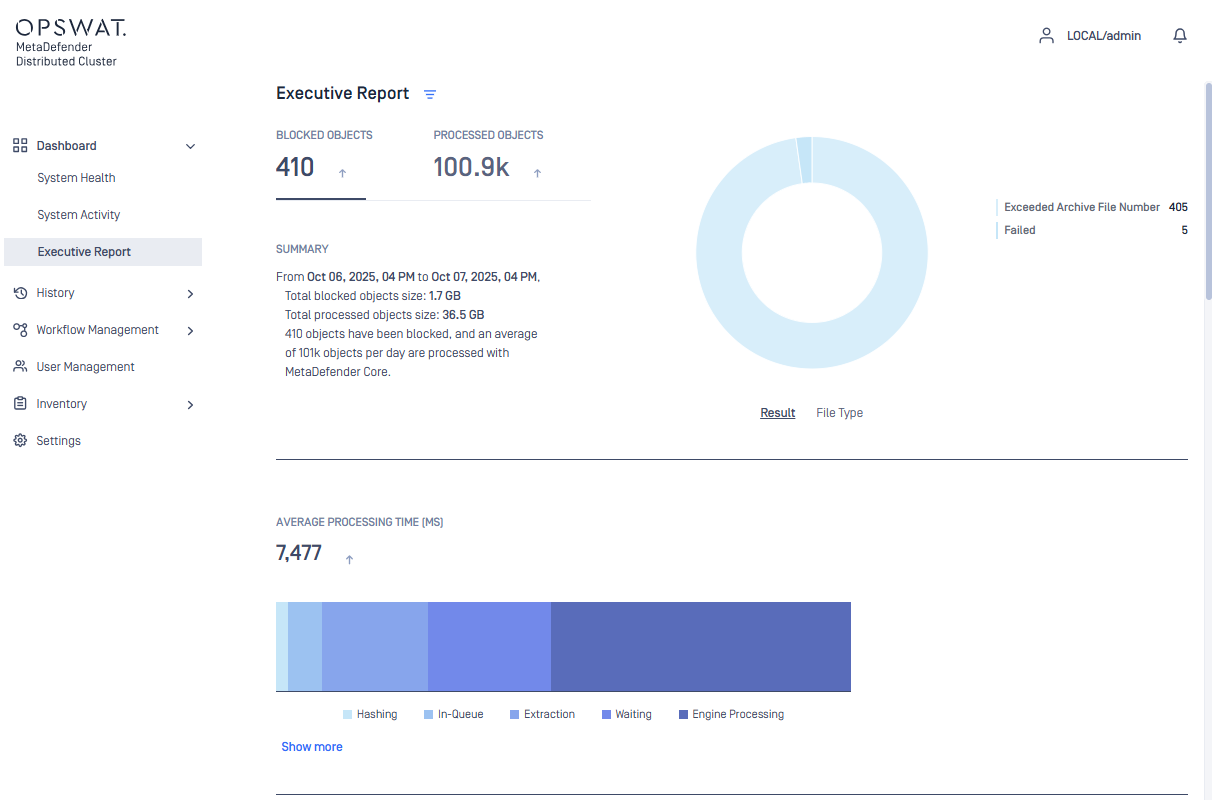Screen dimensions: 1212x800
Task: Click the user profile icon
Action: [1046, 36]
